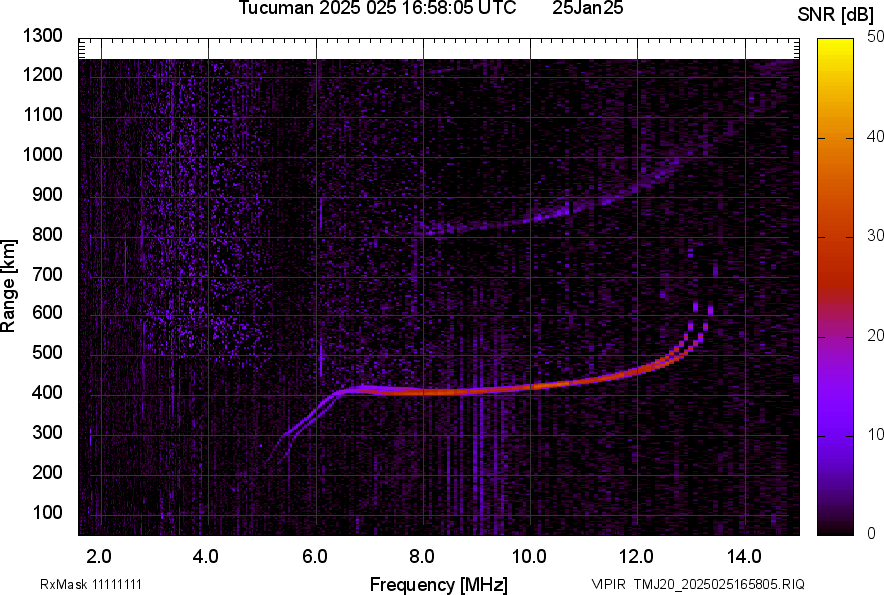Click the range tick label '800'
The height and width of the screenshot is (595, 884).
click(x=47, y=234)
